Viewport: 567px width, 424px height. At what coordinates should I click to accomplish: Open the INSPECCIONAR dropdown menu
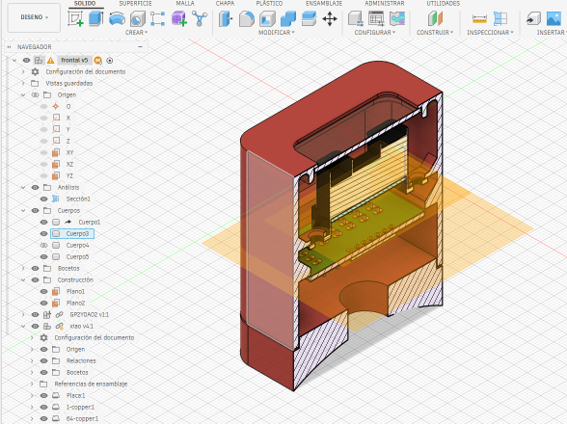490,33
